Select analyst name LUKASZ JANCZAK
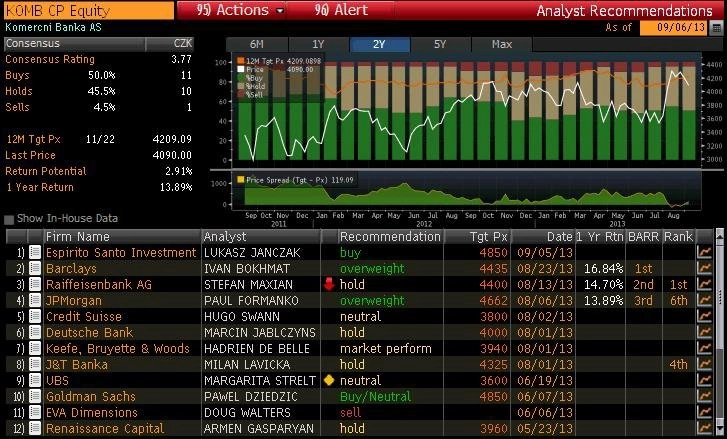Viewport: 727px width, 439px height. 252,253
